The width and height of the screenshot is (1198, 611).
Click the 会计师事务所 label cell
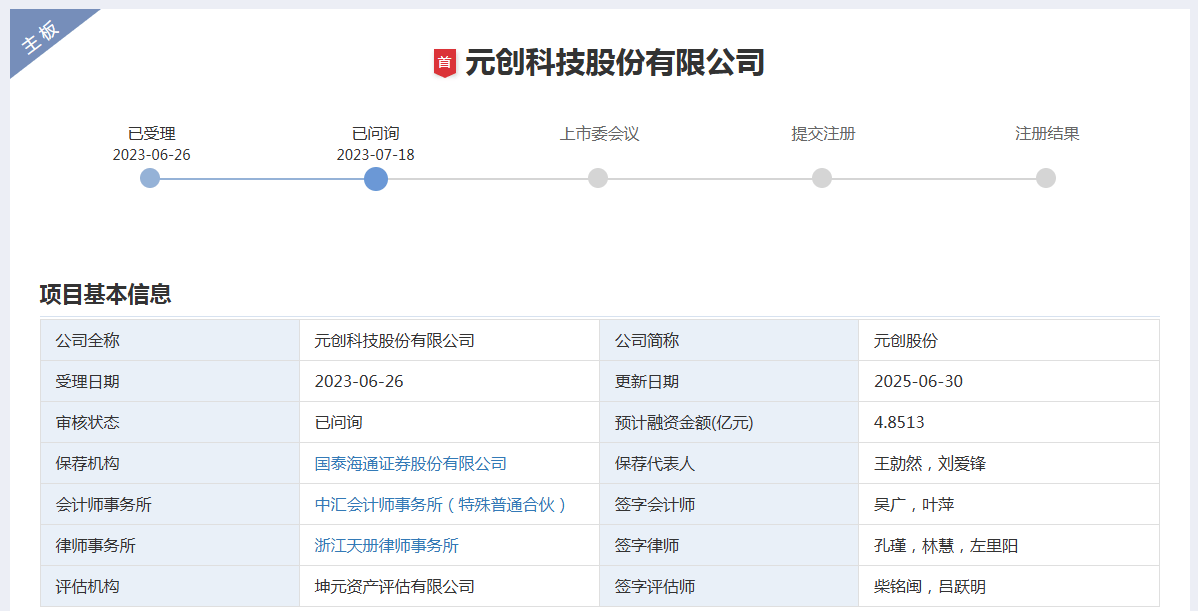click(x=170, y=505)
